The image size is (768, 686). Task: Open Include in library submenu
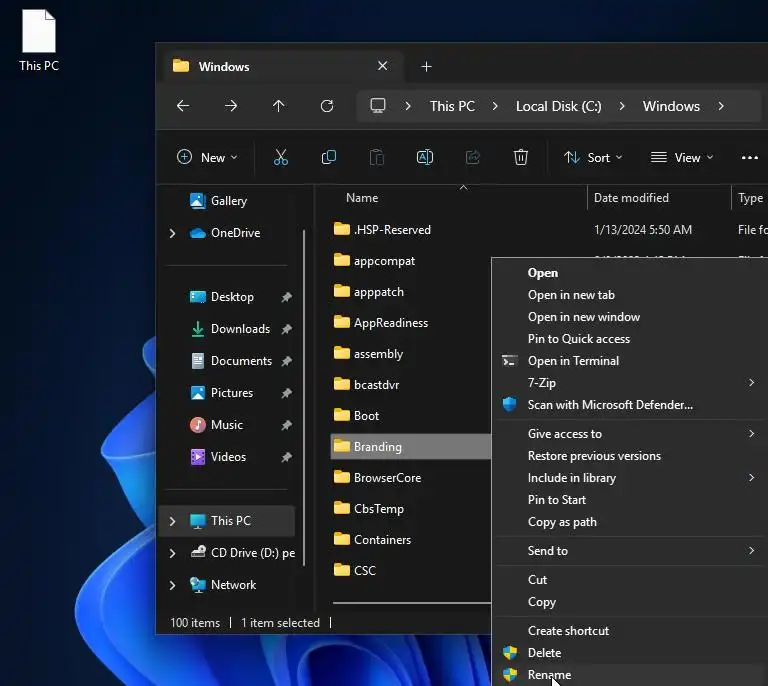pyautogui.click(x=631, y=478)
